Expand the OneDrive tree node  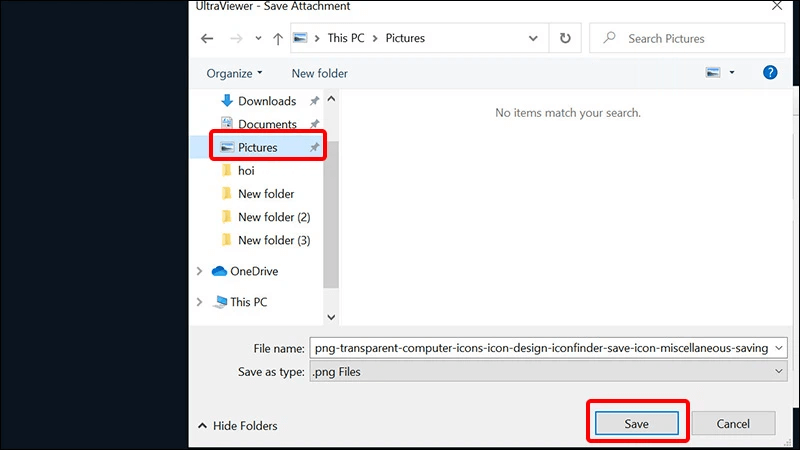[199, 271]
